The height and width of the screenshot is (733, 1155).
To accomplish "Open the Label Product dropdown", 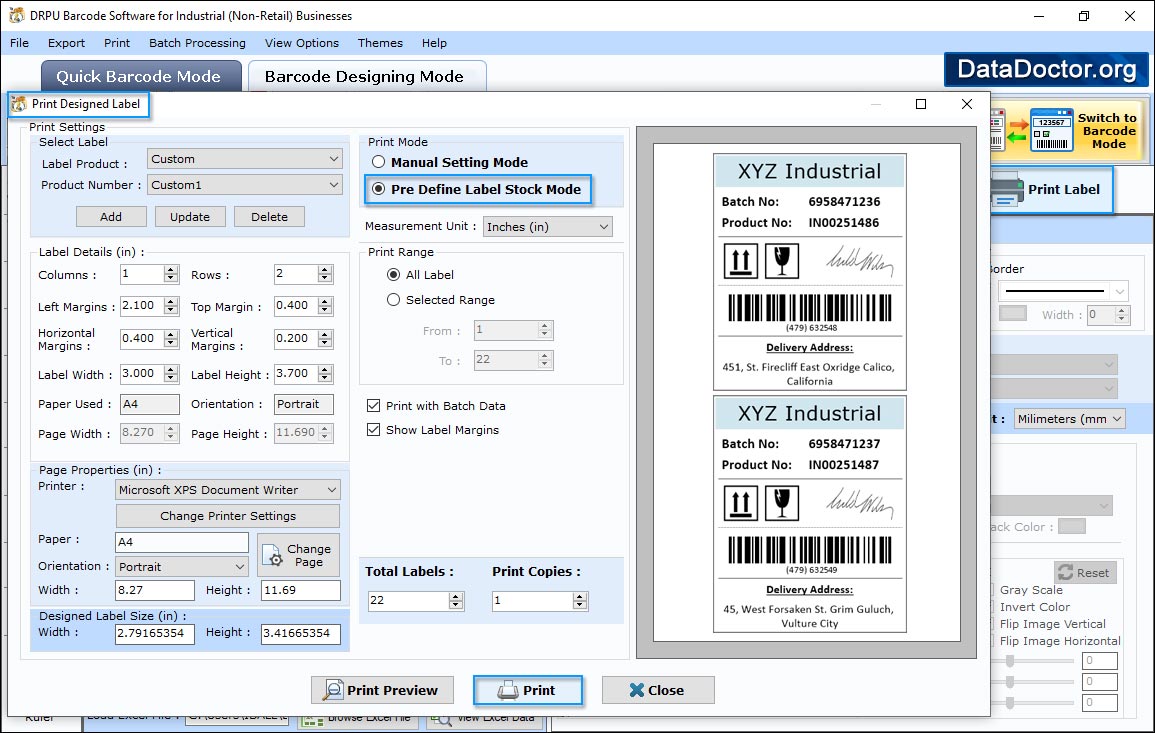I will 245,159.
